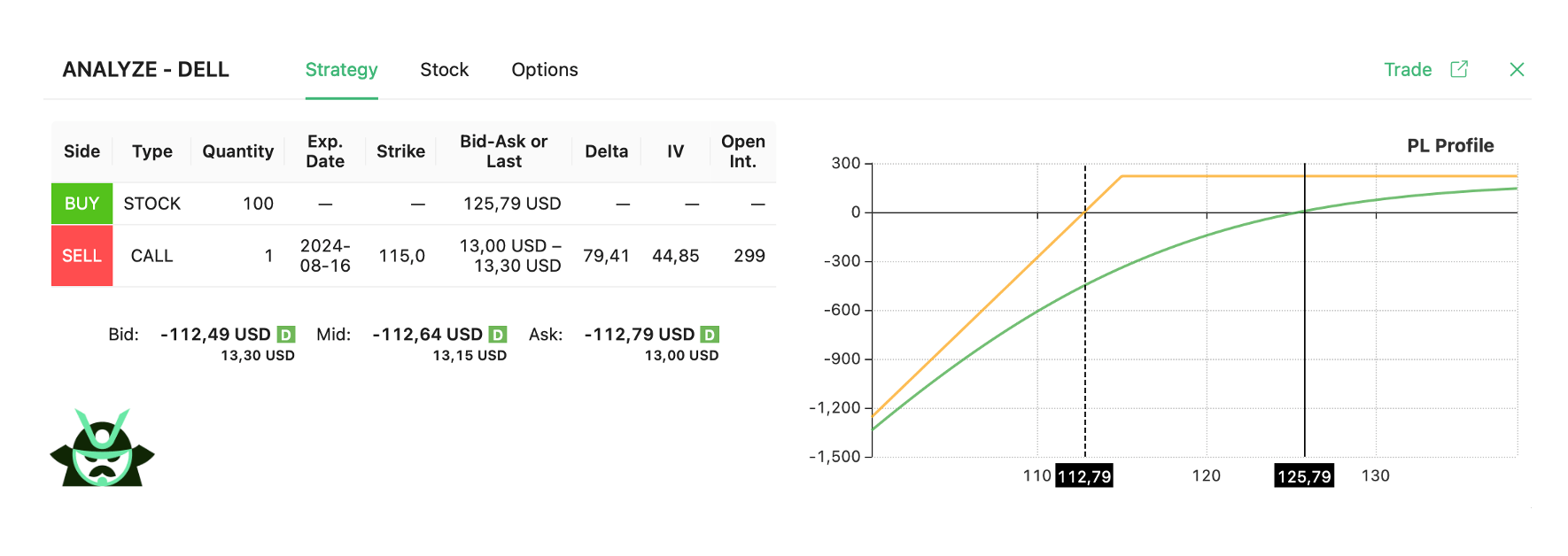Viewport: 1568px width, 556px height.
Task: Open the Options tab
Action: pyautogui.click(x=544, y=70)
